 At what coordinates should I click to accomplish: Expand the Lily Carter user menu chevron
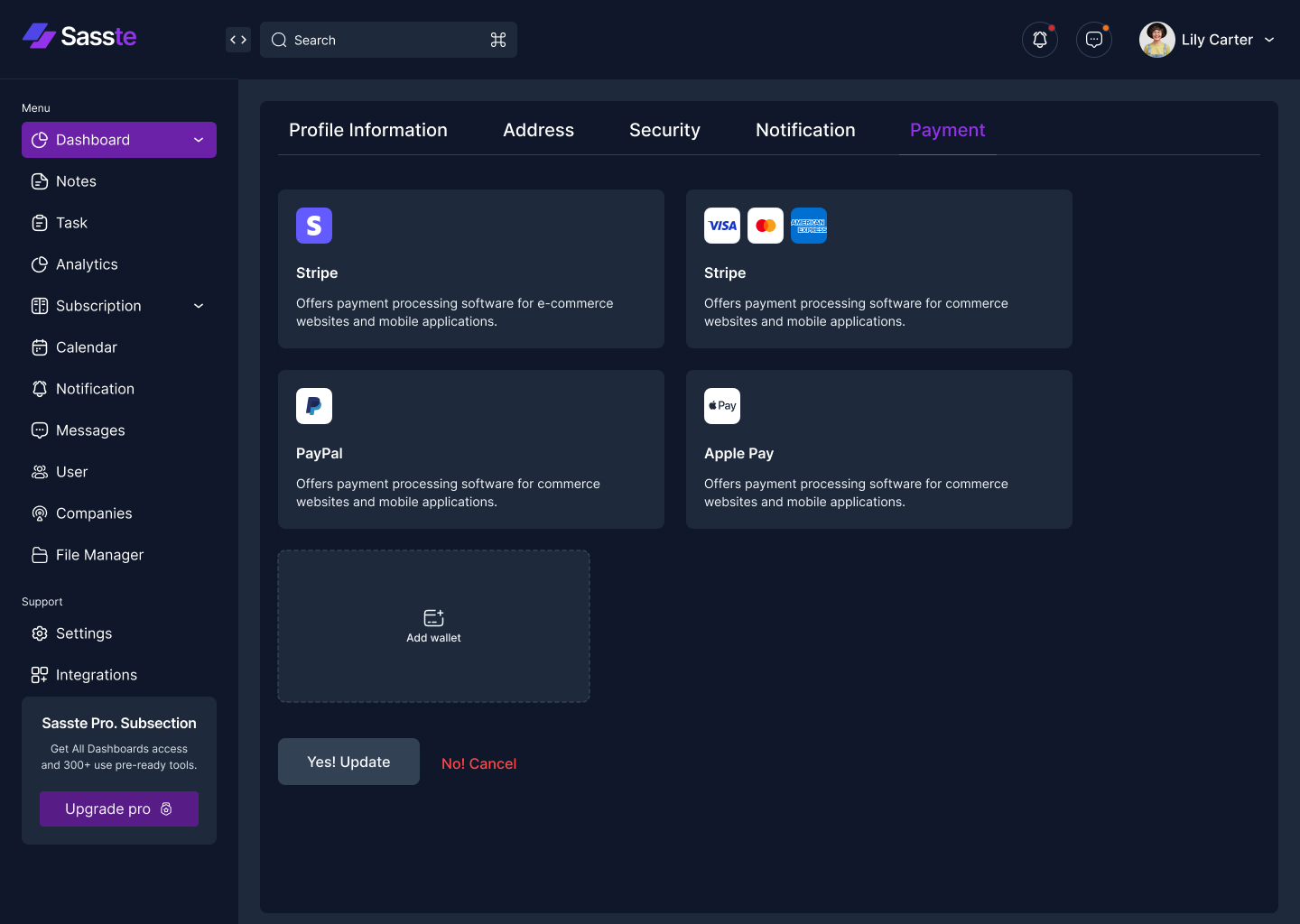1269,40
